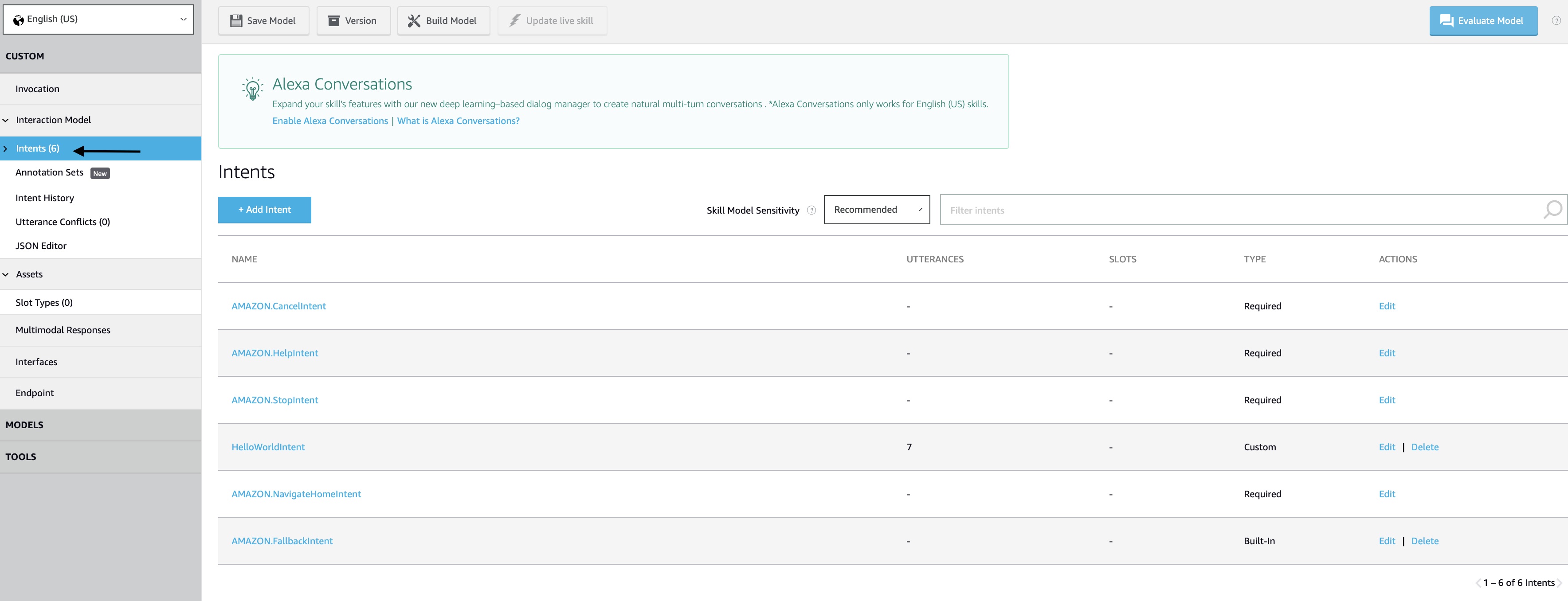This screenshot has height=601, width=1568.
Task: Open AMAZON.NavigateHomeIntent
Action: pos(296,494)
